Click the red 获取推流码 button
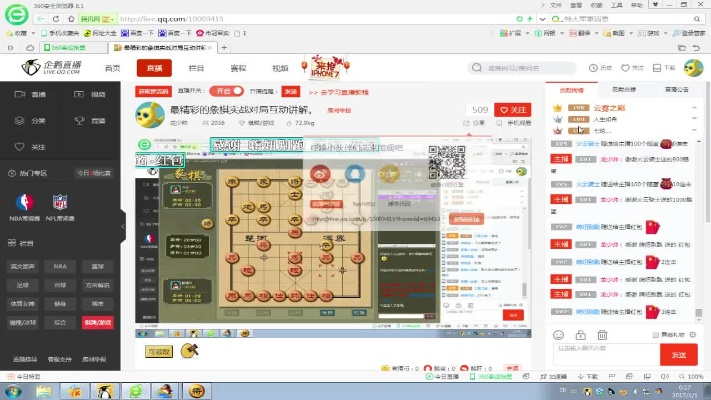Image resolution: width=711 pixels, height=400 pixels. coord(153,92)
